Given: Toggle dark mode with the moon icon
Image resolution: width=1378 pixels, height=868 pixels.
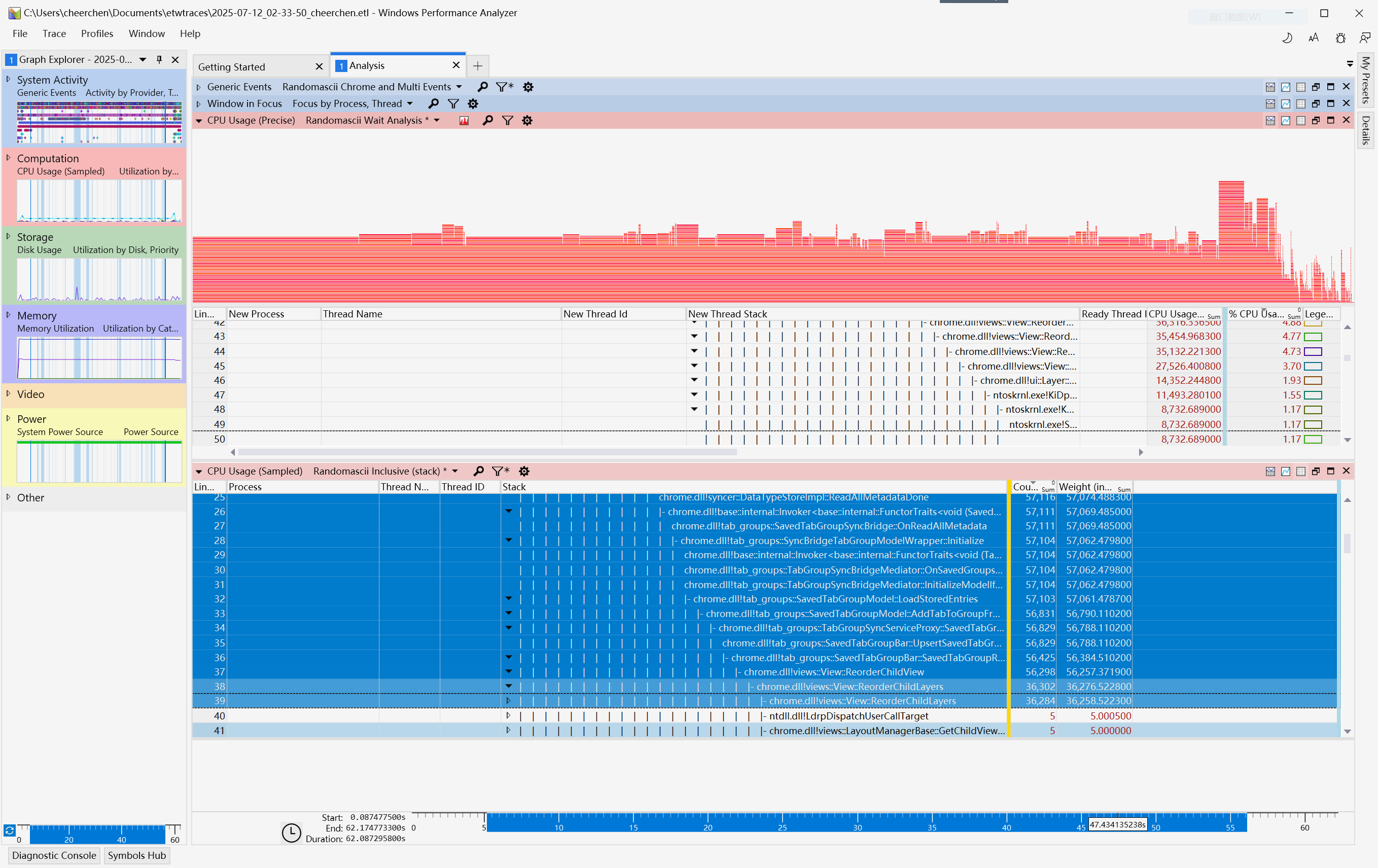Looking at the screenshot, I should point(1287,38).
